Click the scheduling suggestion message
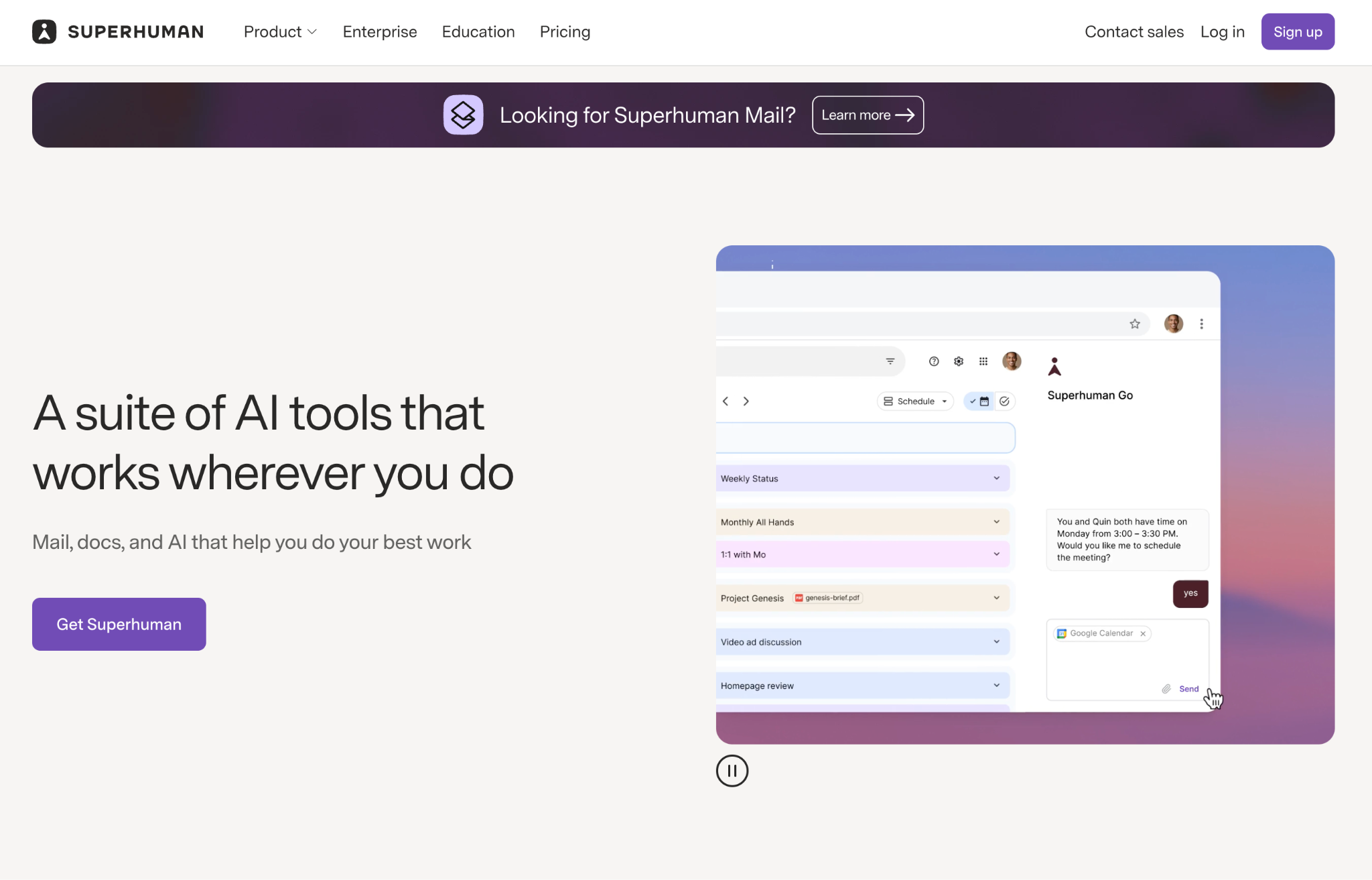Screen dimensions: 1372x880 pos(1127,540)
